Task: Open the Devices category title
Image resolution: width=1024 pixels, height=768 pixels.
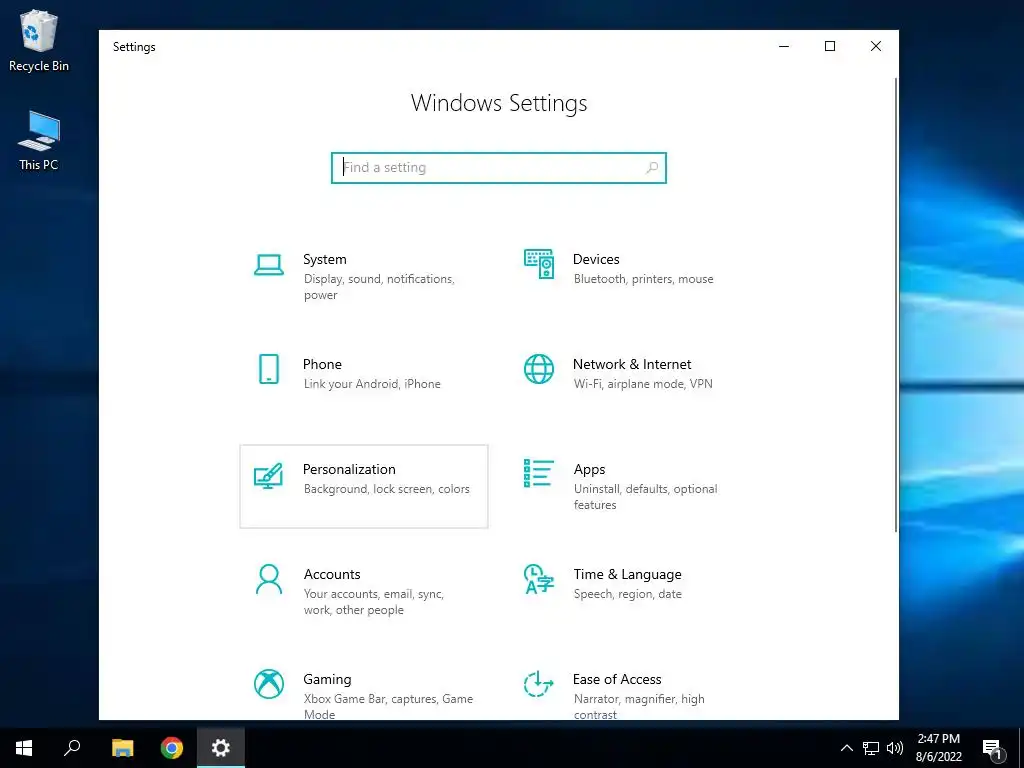Action: (596, 259)
